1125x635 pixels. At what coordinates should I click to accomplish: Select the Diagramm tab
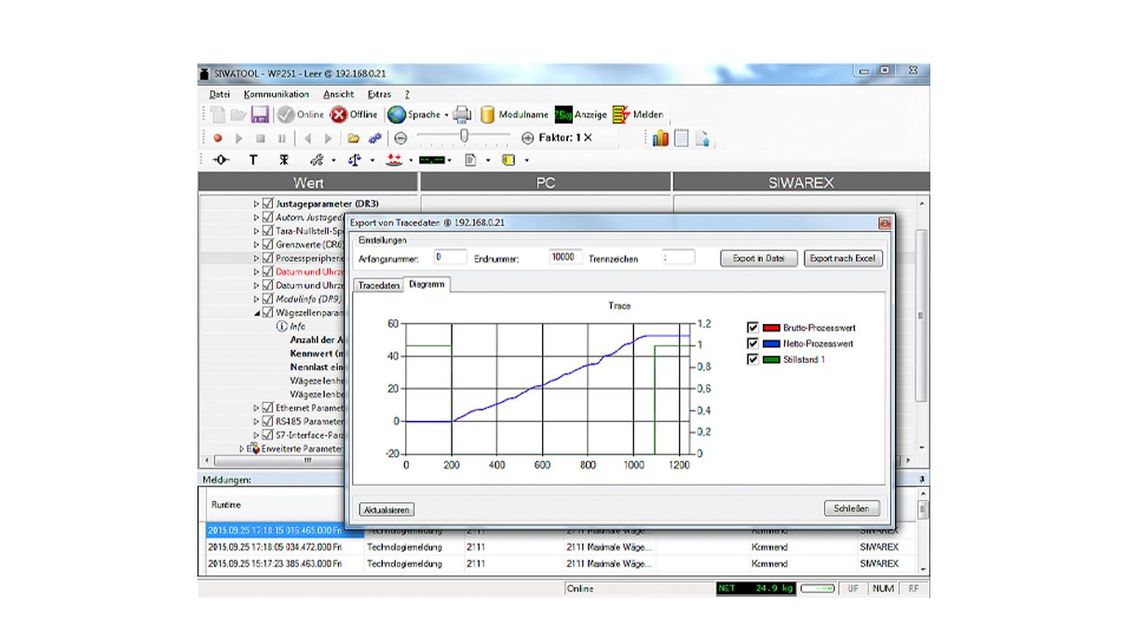click(x=427, y=284)
